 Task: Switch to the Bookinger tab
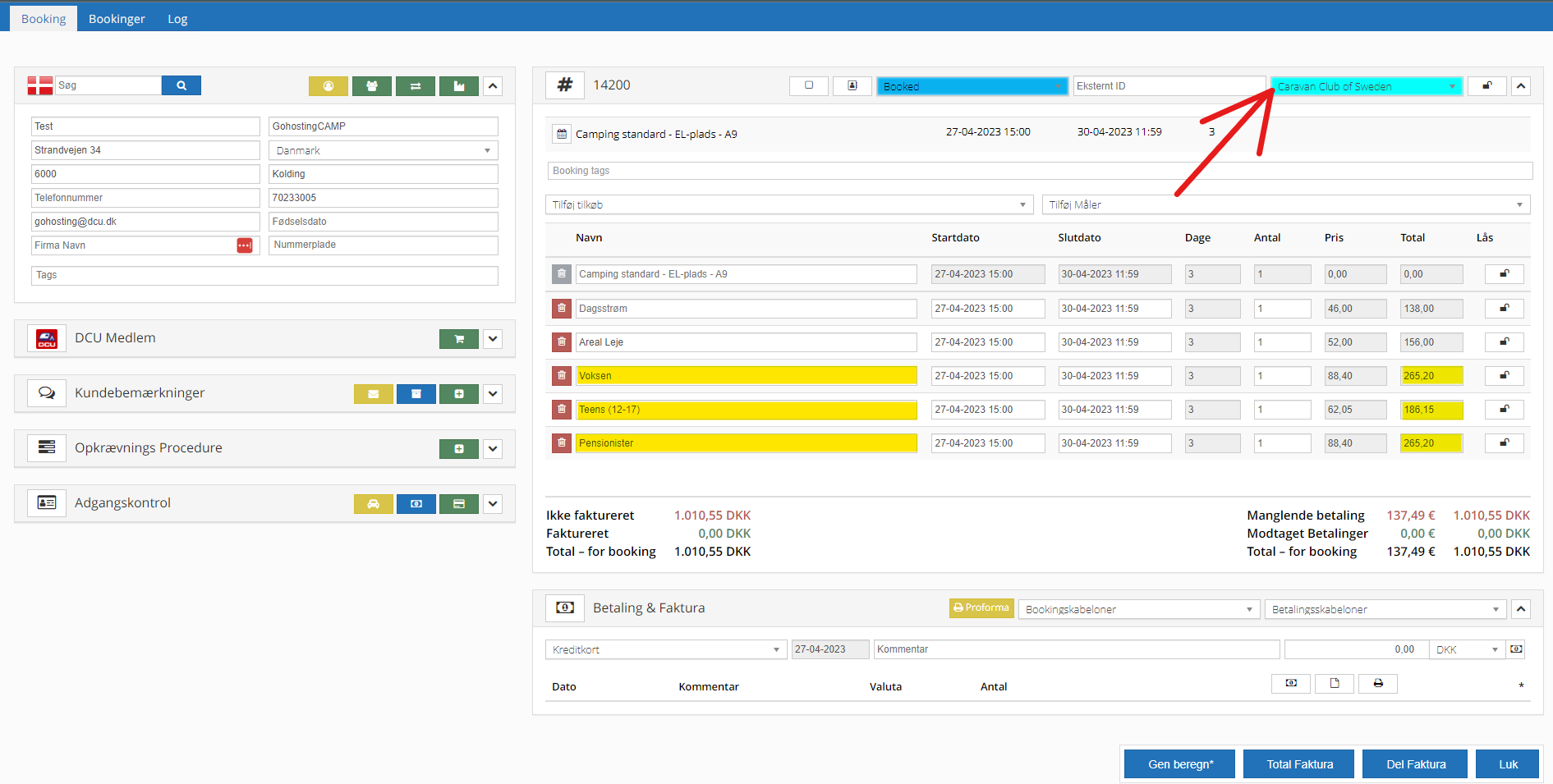point(117,19)
